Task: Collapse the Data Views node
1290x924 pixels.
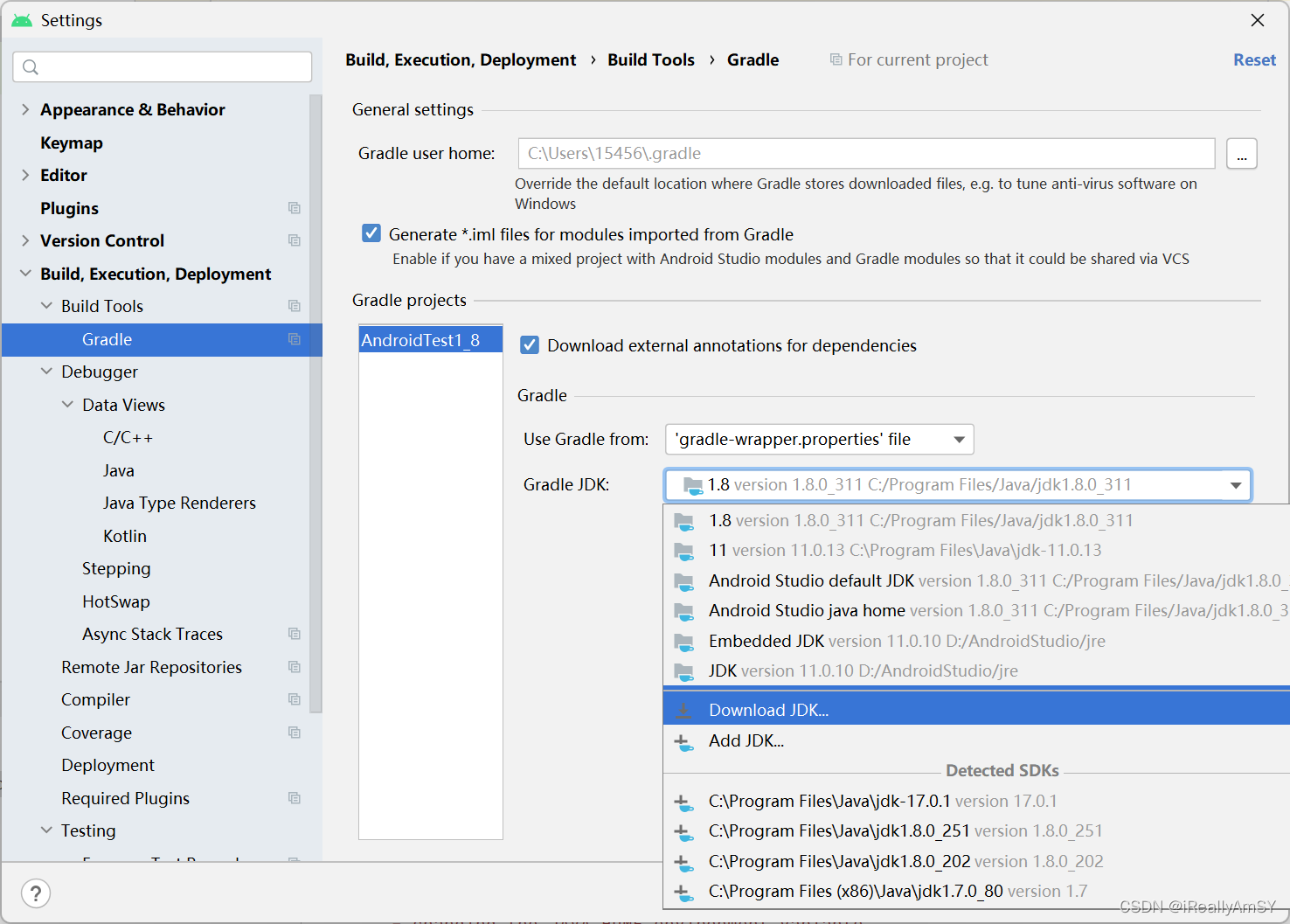Action: click(67, 405)
